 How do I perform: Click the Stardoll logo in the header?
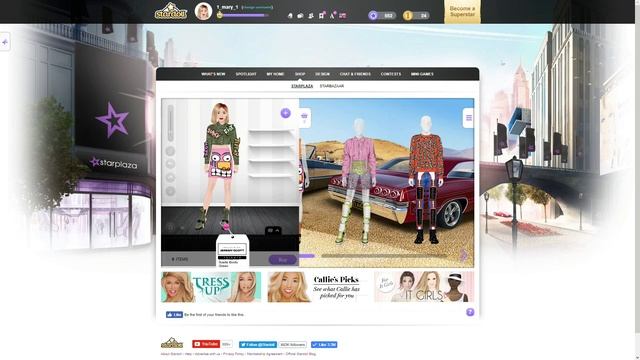[x=171, y=11]
